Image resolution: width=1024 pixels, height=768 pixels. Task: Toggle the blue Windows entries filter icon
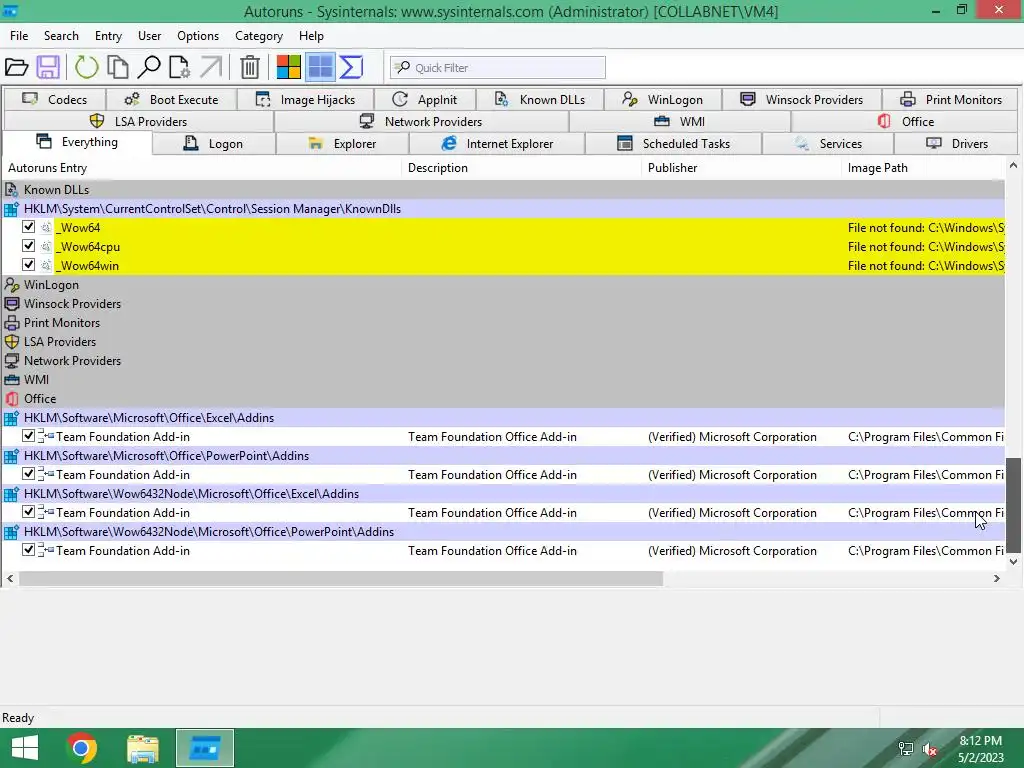[320, 67]
